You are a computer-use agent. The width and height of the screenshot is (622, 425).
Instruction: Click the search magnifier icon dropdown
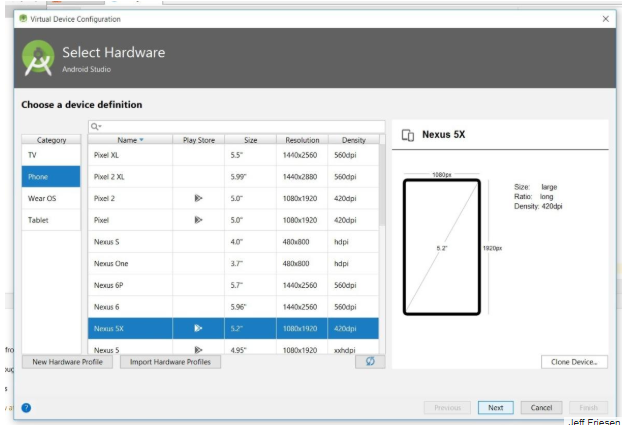click(96, 127)
